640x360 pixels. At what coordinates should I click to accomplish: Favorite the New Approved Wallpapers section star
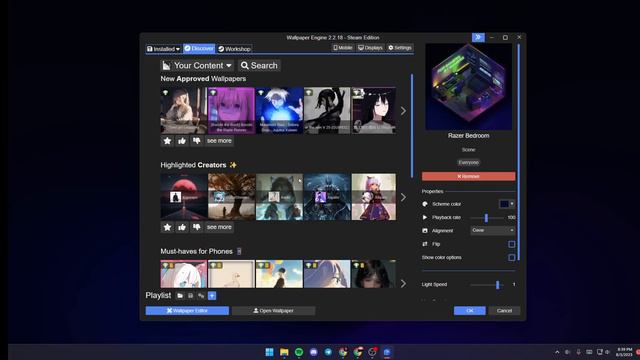coord(167,141)
